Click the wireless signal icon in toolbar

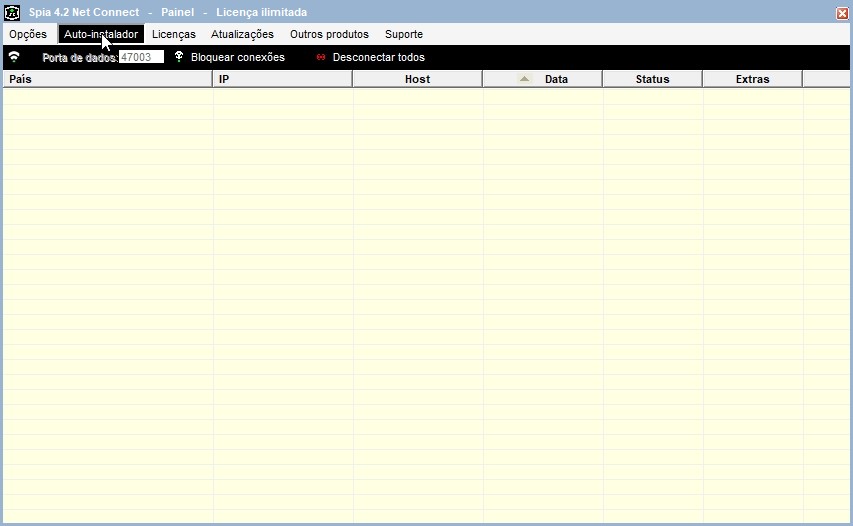coord(14,57)
